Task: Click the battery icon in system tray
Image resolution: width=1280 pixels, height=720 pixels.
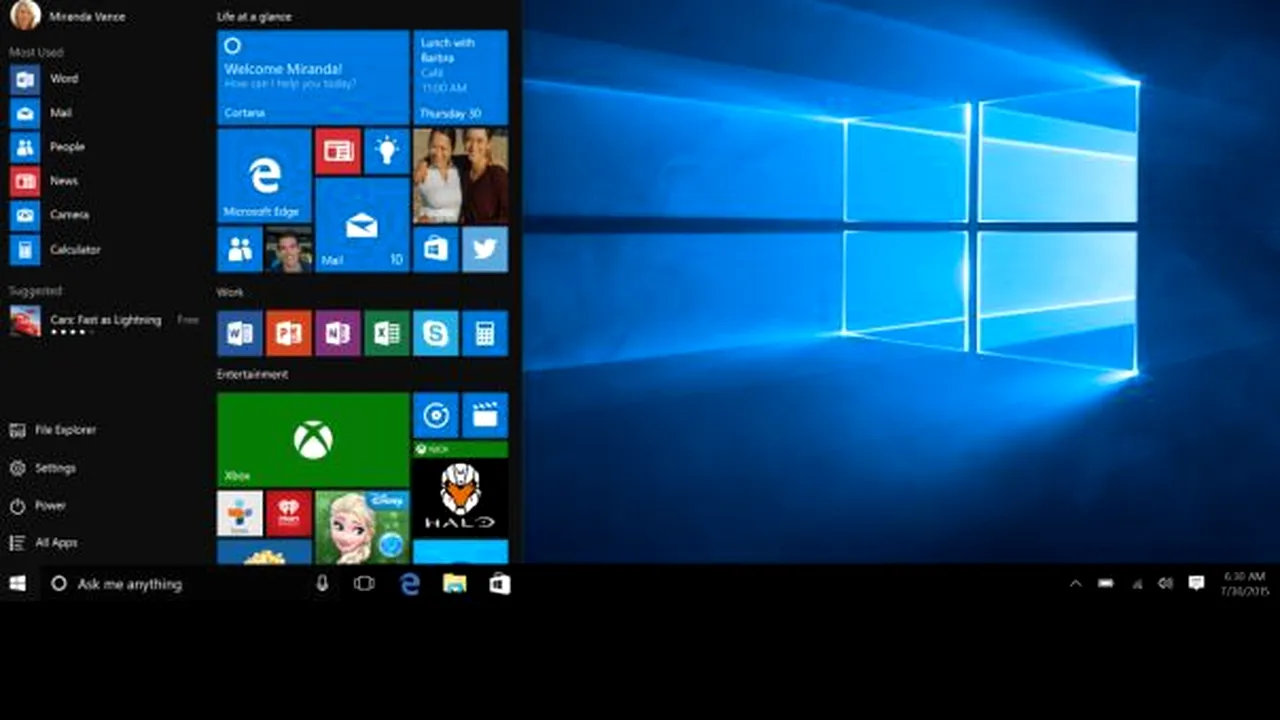Action: pyautogui.click(x=1106, y=584)
